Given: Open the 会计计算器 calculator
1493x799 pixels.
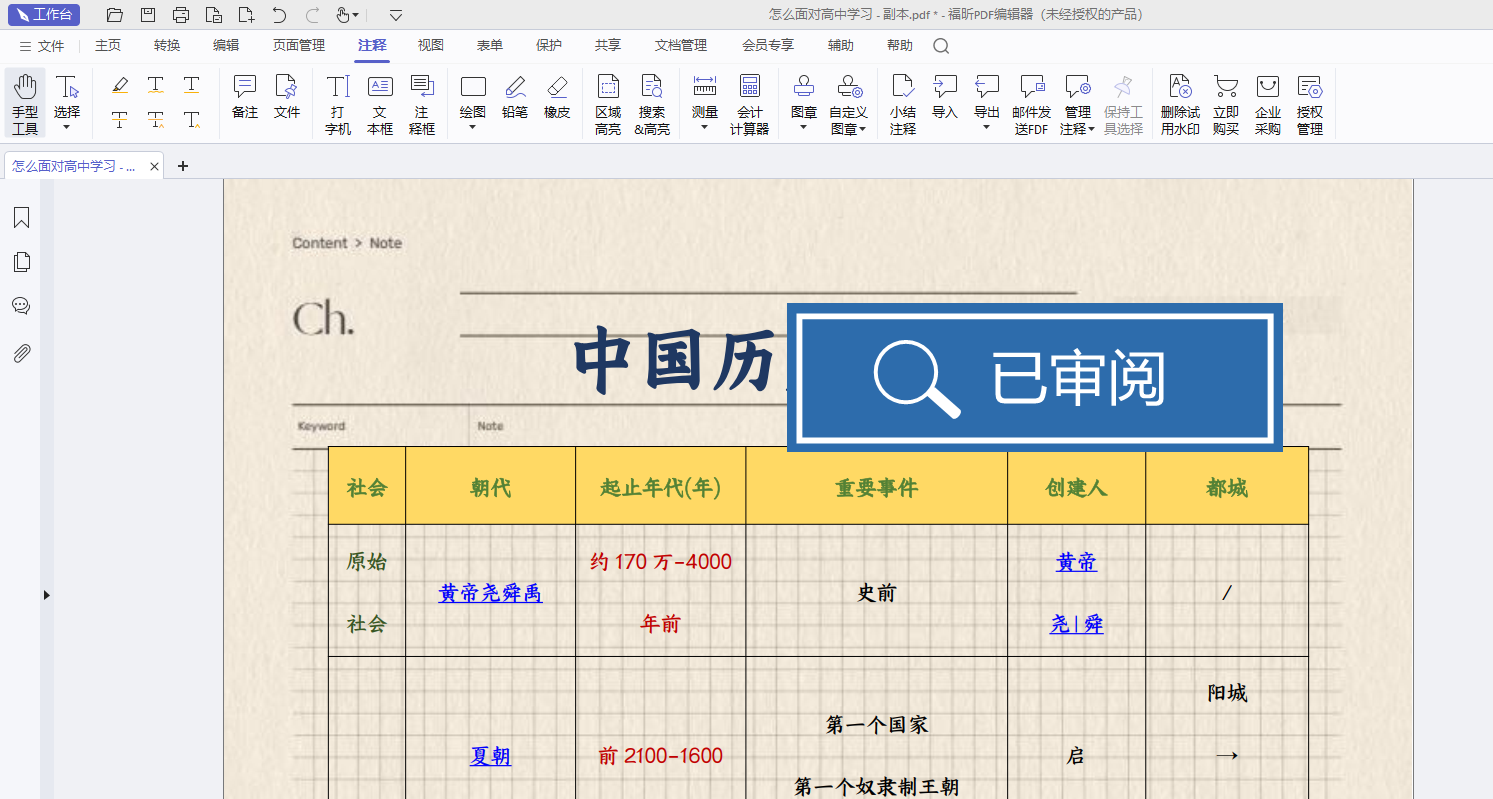Looking at the screenshot, I should (x=749, y=103).
